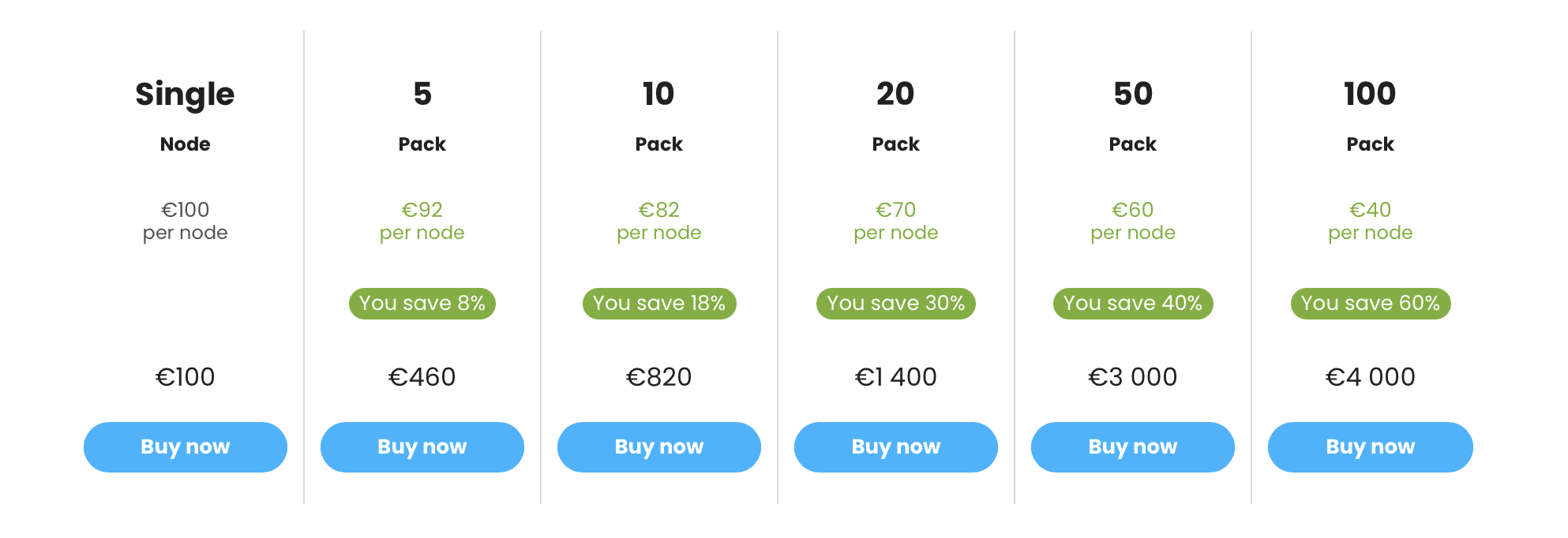Click the €40 per node price text

click(x=1371, y=221)
